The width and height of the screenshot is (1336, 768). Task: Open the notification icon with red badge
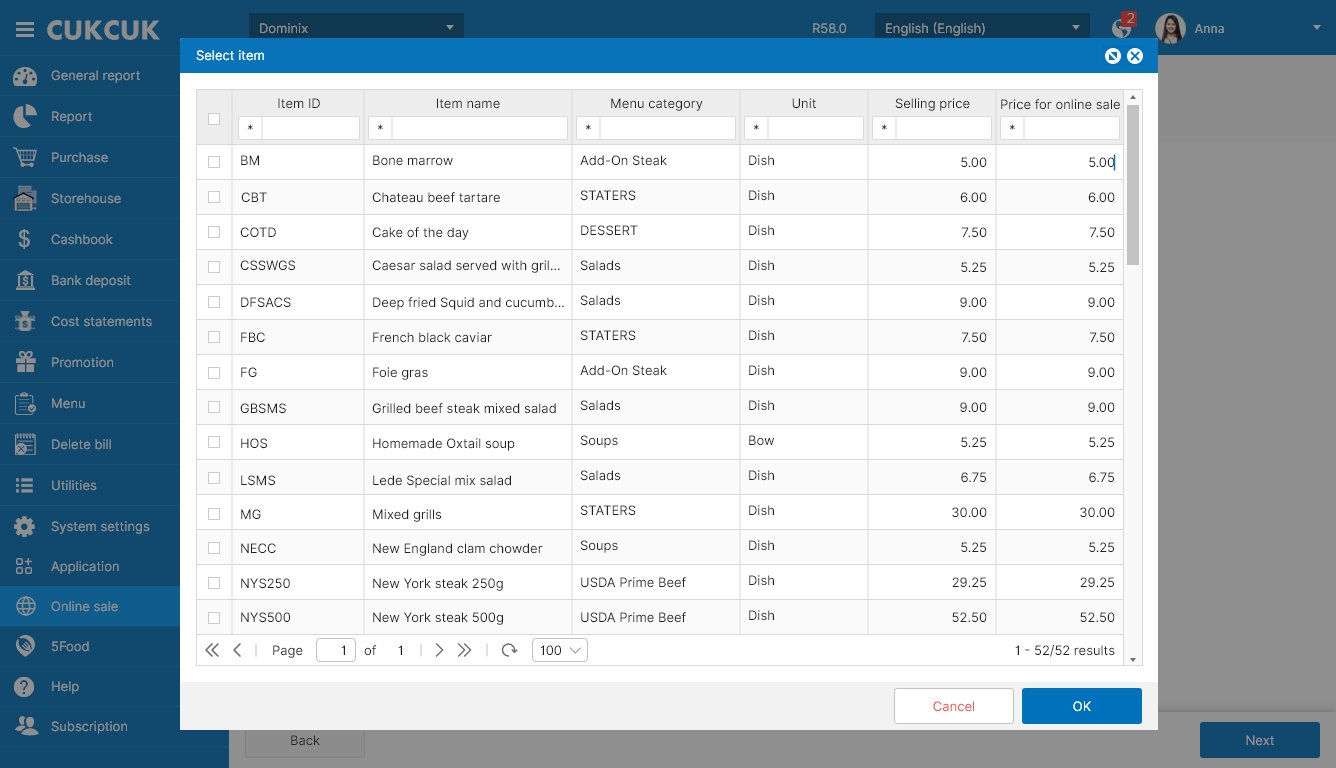tap(1122, 28)
